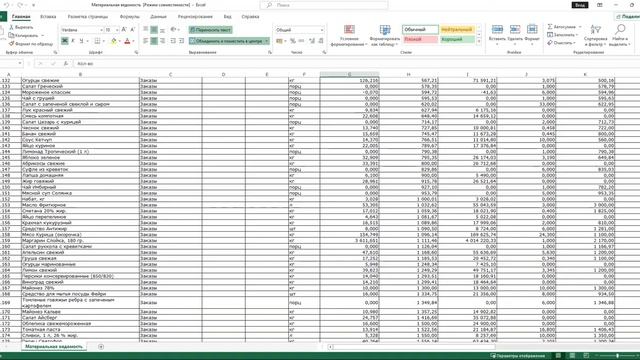Open the Формулы (Formulas) tab

click(129, 17)
